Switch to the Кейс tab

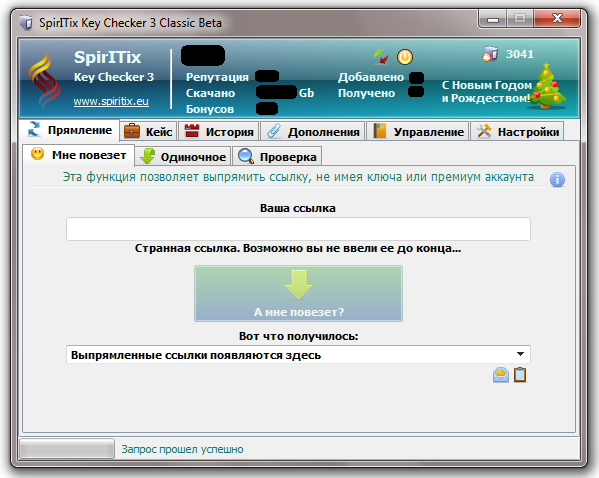click(148, 132)
